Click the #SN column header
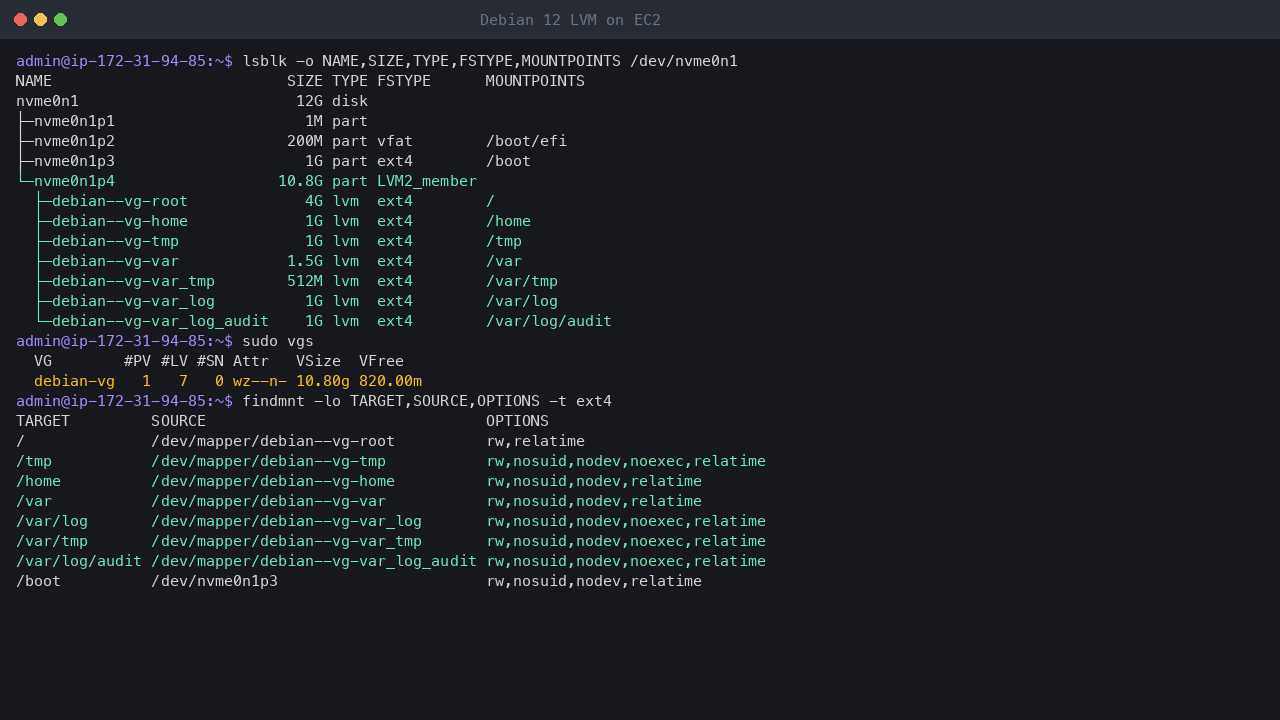Image resolution: width=1280 pixels, height=720 pixels. [210, 361]
